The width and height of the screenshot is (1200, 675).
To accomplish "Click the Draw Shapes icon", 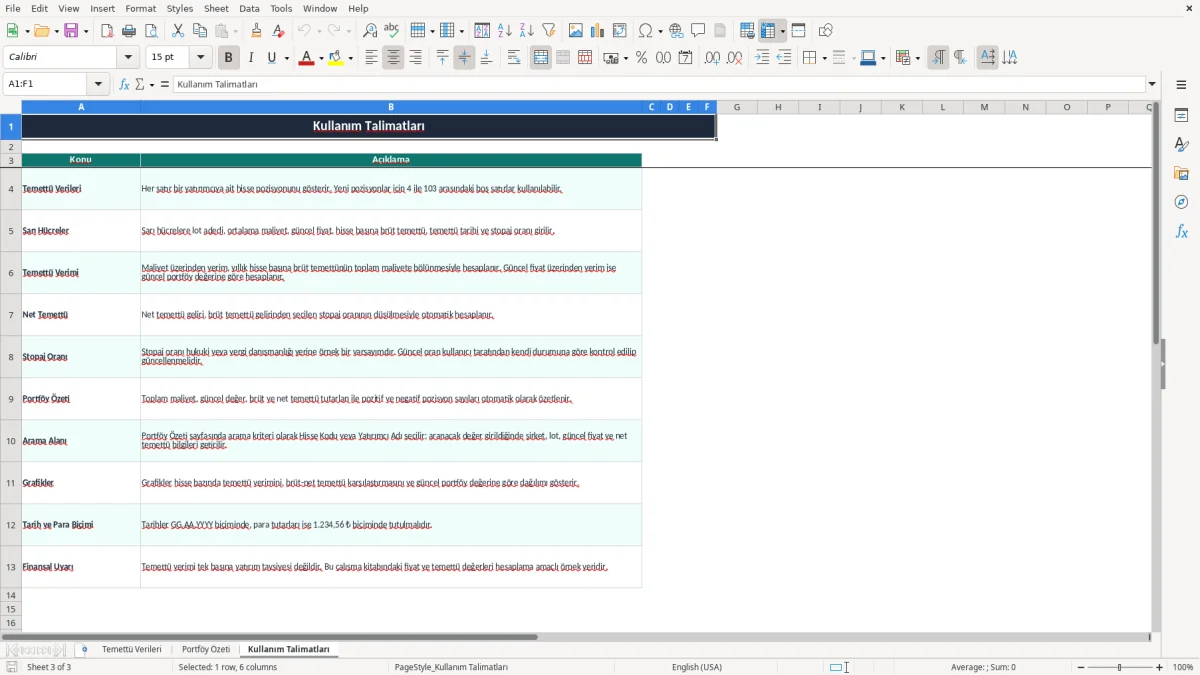I will point(826,31).
